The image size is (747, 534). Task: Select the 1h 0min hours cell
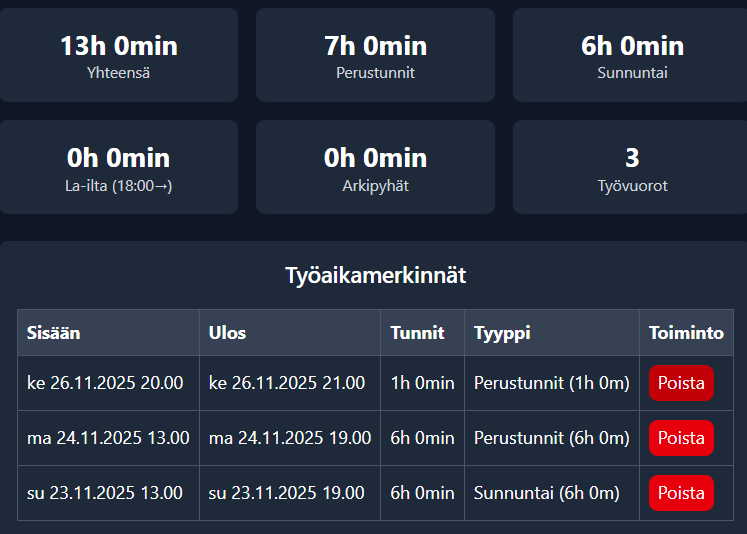(422, 383)
